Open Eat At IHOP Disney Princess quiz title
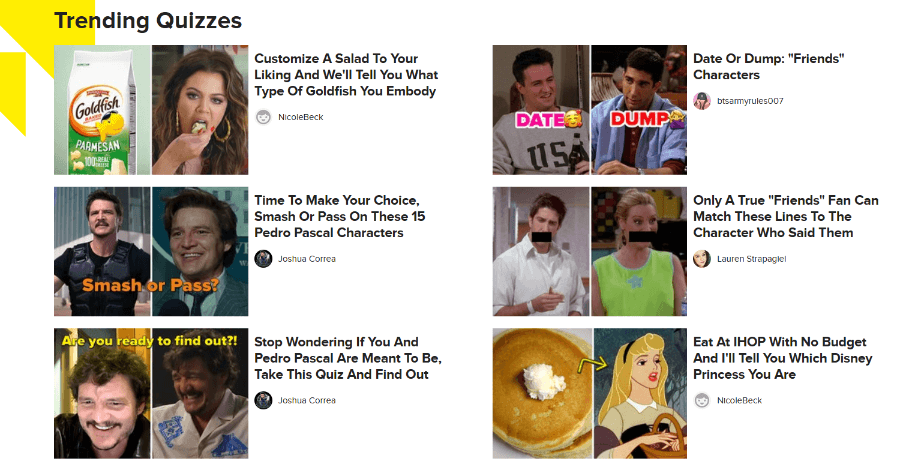 coord(783,358)
